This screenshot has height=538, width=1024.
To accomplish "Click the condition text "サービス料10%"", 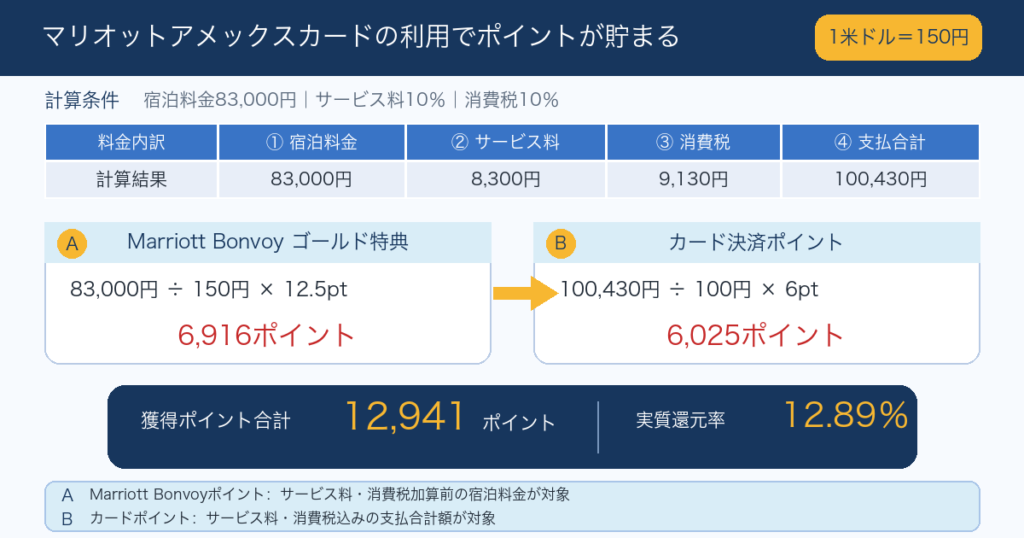I will pos(380,100).
